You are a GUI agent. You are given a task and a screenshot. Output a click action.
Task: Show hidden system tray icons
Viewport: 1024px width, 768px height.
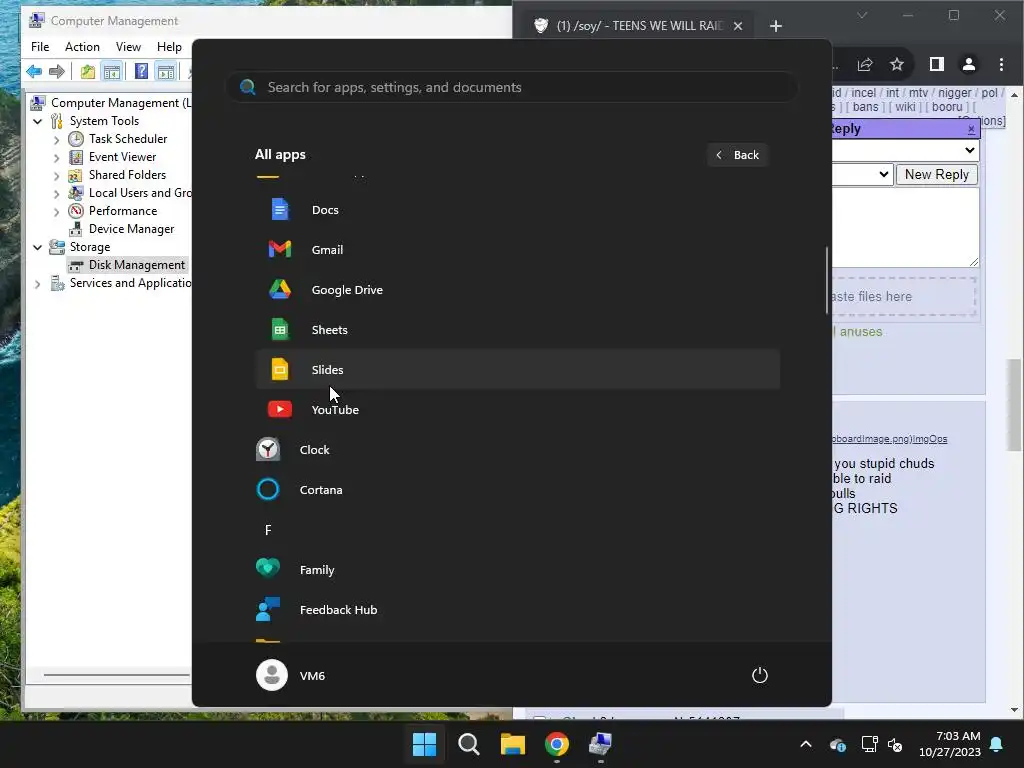point(806,744)
